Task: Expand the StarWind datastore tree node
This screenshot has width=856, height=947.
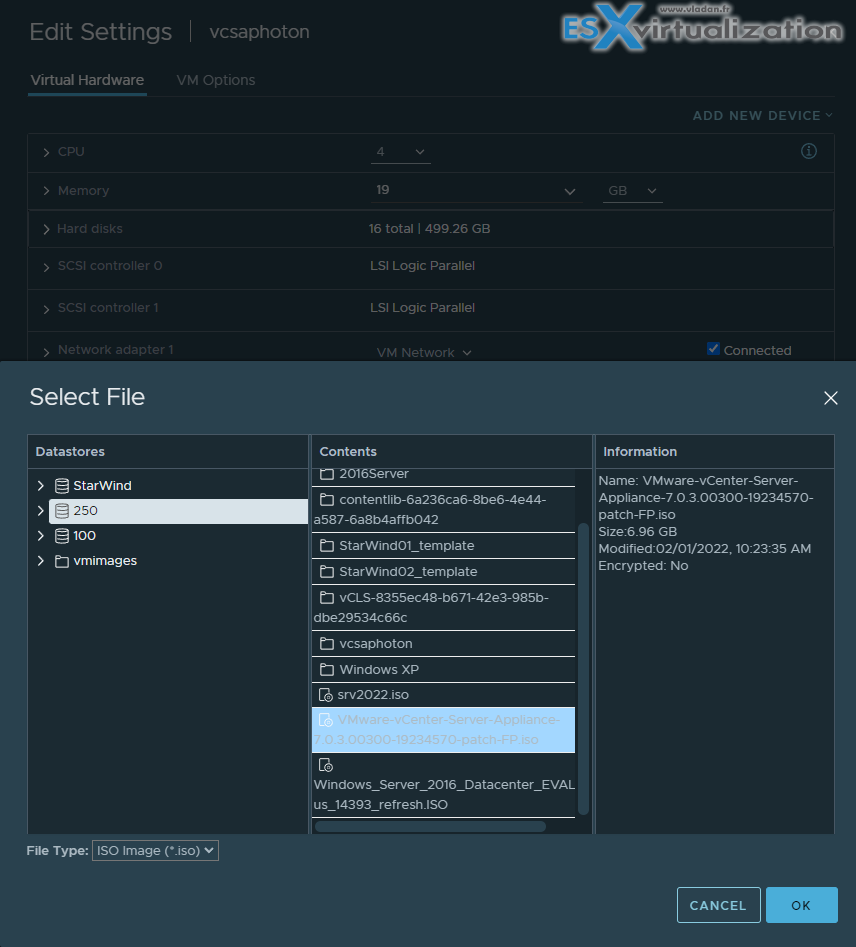Action: (40, 486)
